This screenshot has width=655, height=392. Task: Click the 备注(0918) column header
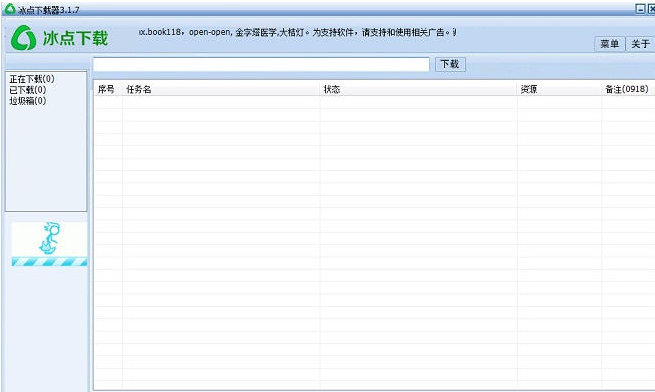point(627,89)
